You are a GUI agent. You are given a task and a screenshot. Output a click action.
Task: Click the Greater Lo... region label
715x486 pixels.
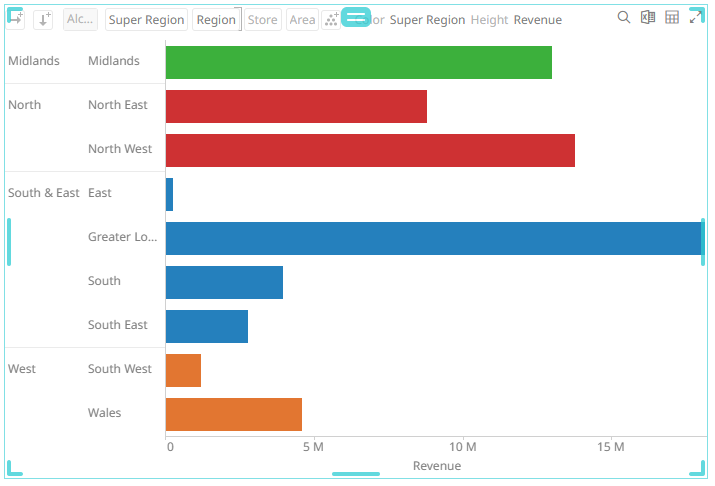[x=123, y=237]
